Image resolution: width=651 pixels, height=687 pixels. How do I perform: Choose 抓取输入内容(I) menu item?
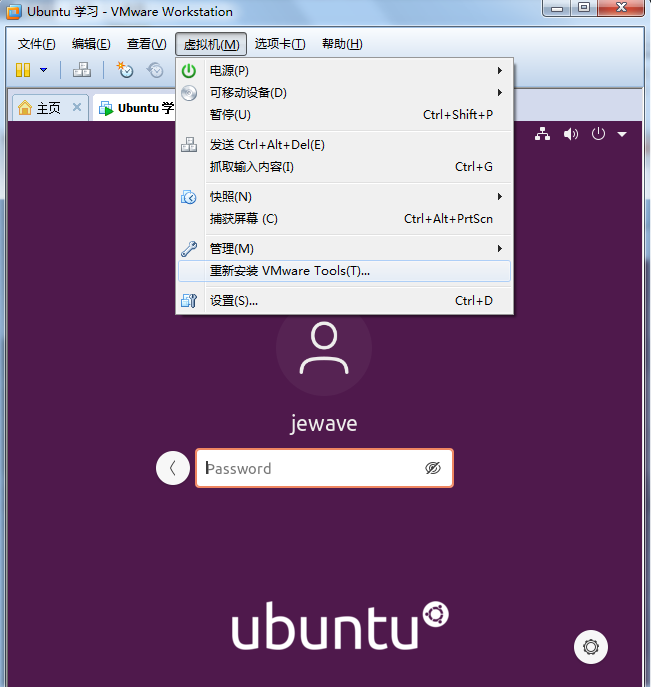[344, 166]
